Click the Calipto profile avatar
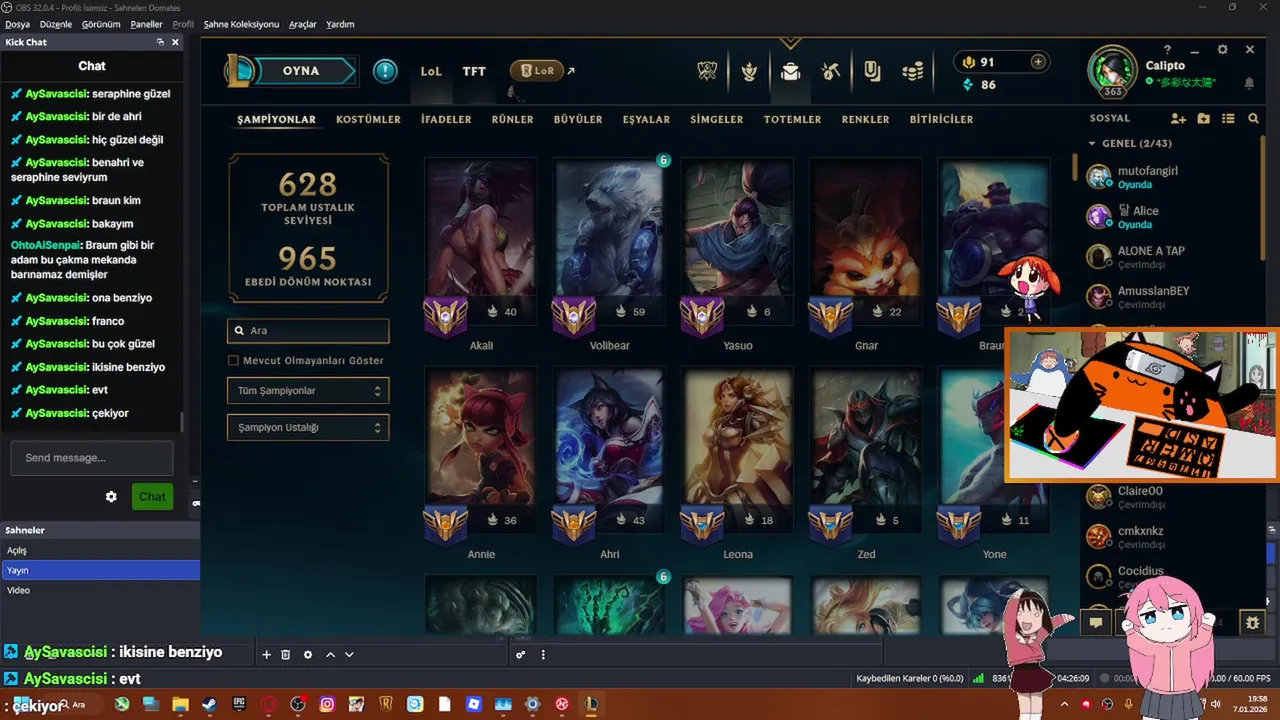Viewport: 1280px width, 720px height. tap(1113, 70)
